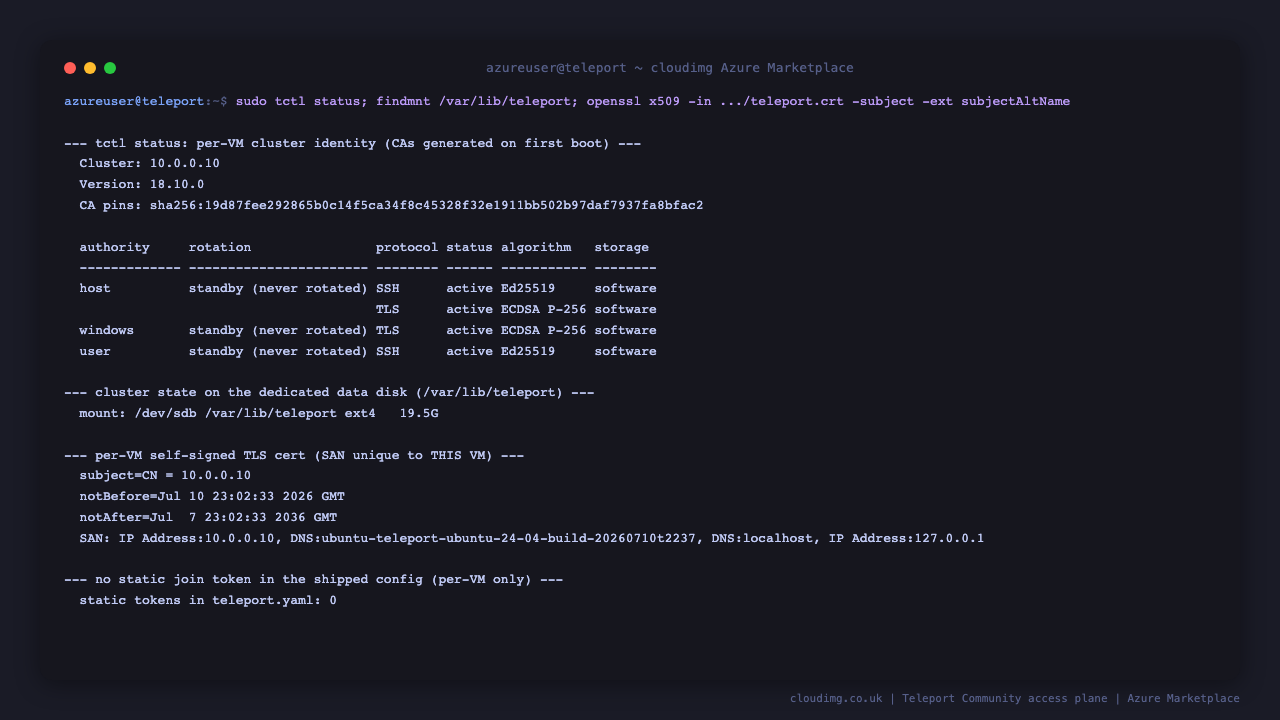The image size is (1280, 720).
Task: Click the 'Version: 18.10.0' line
Action: pos(142,184)
